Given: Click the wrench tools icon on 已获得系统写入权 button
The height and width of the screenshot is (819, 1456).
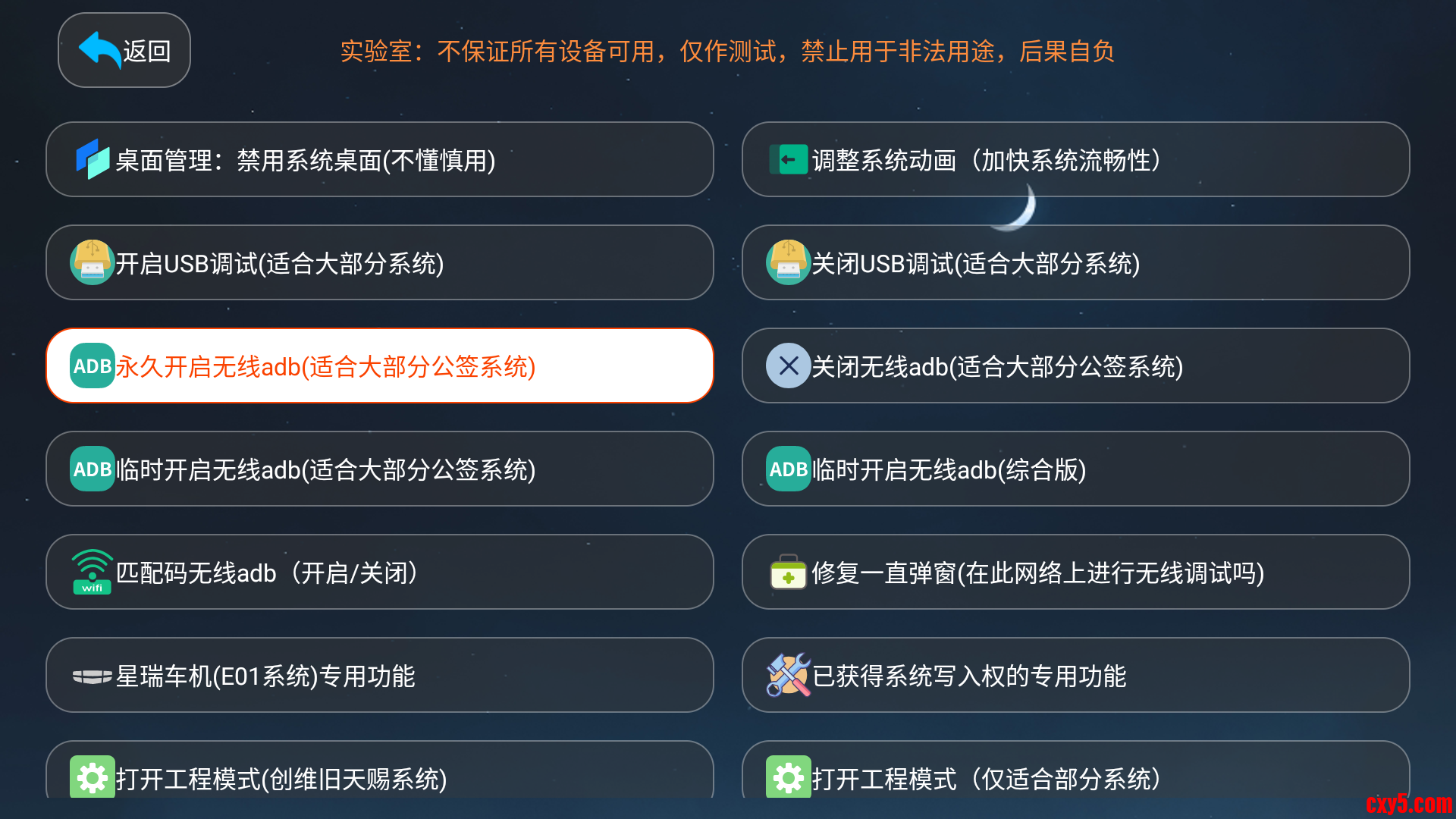Looking at the screenshot, I should pyautogui.click(x=788, y=674).
